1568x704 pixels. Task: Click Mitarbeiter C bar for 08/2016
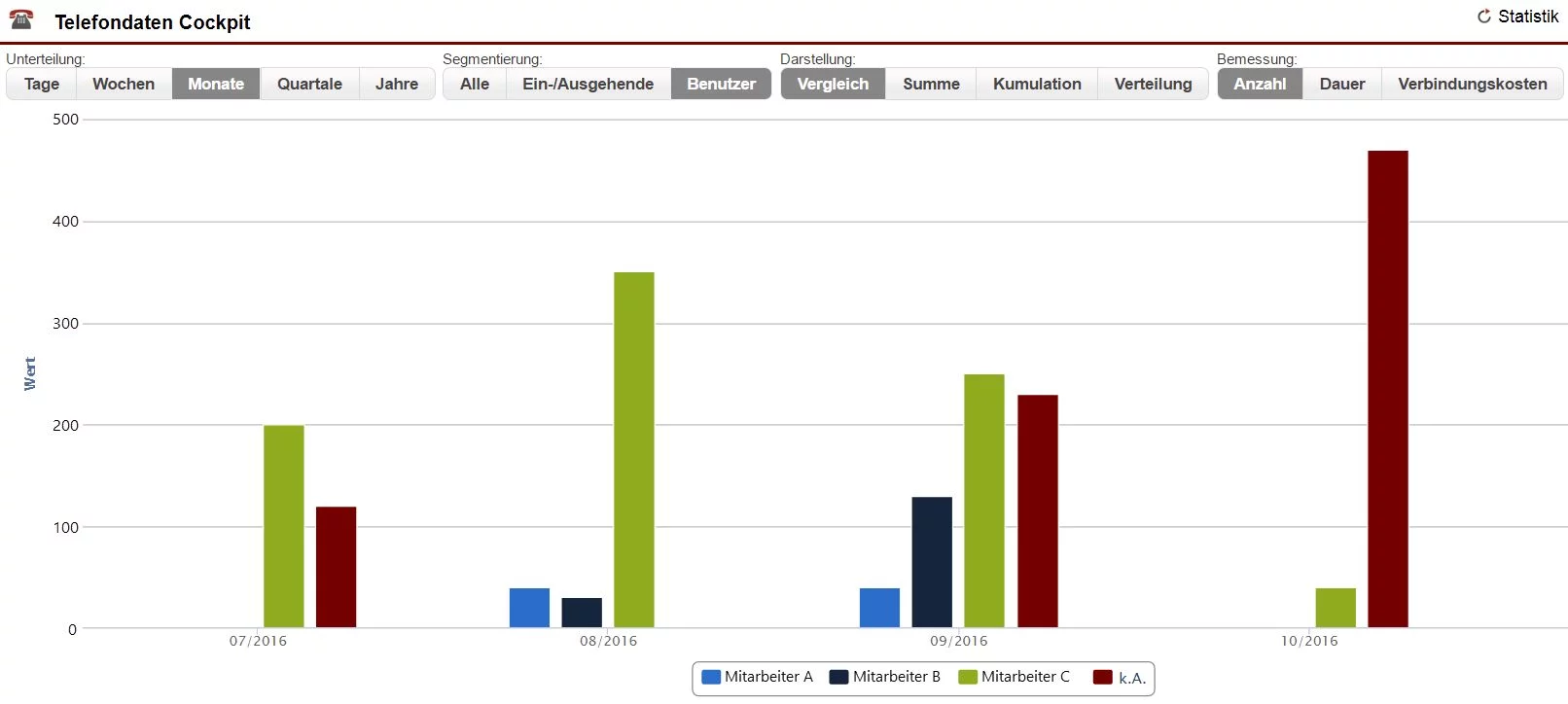pyautogui.click(x=634, y=449)
